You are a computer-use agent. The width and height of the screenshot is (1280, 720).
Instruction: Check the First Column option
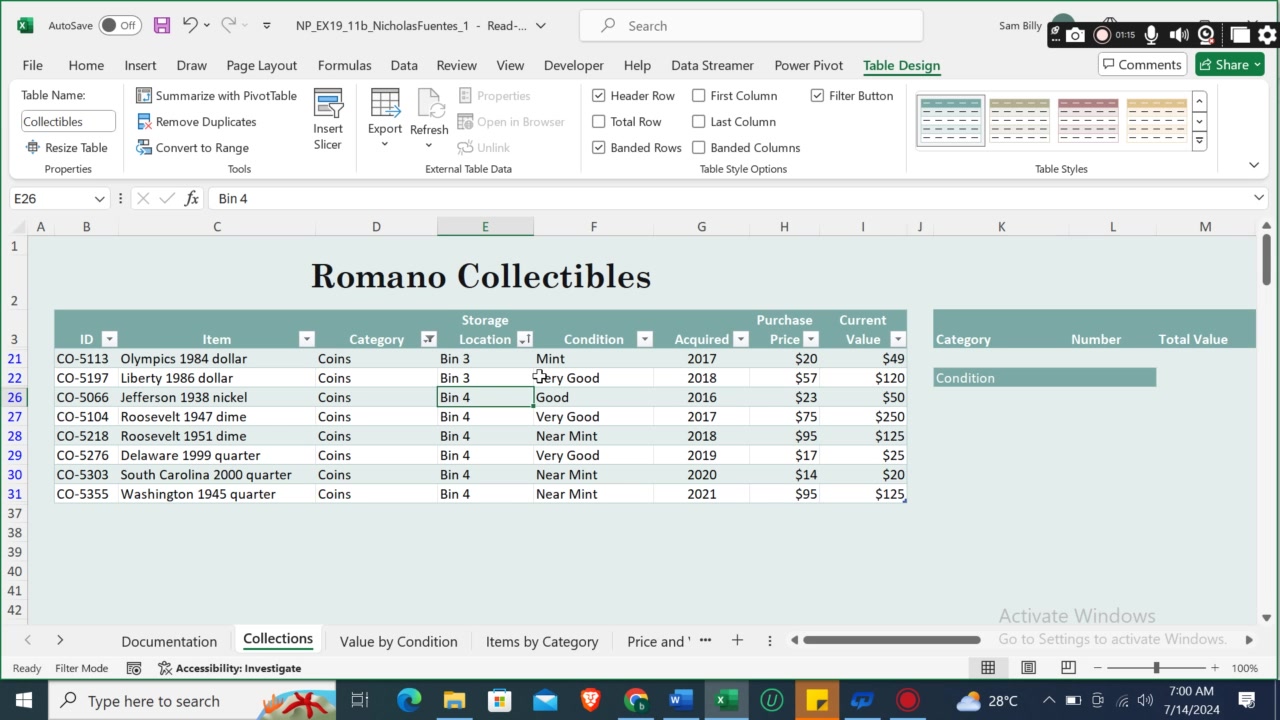(698, 95)
